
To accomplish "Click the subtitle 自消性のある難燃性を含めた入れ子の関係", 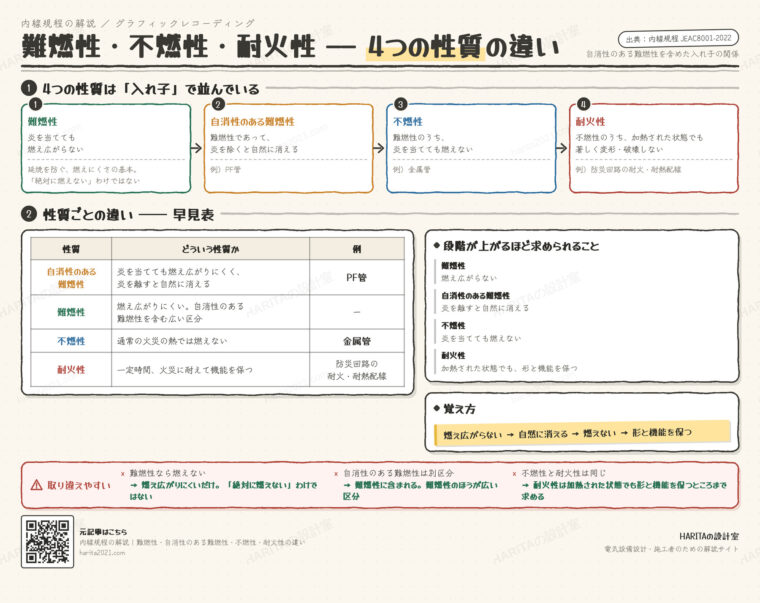I will pyautogui.click(x=663, y=54).
